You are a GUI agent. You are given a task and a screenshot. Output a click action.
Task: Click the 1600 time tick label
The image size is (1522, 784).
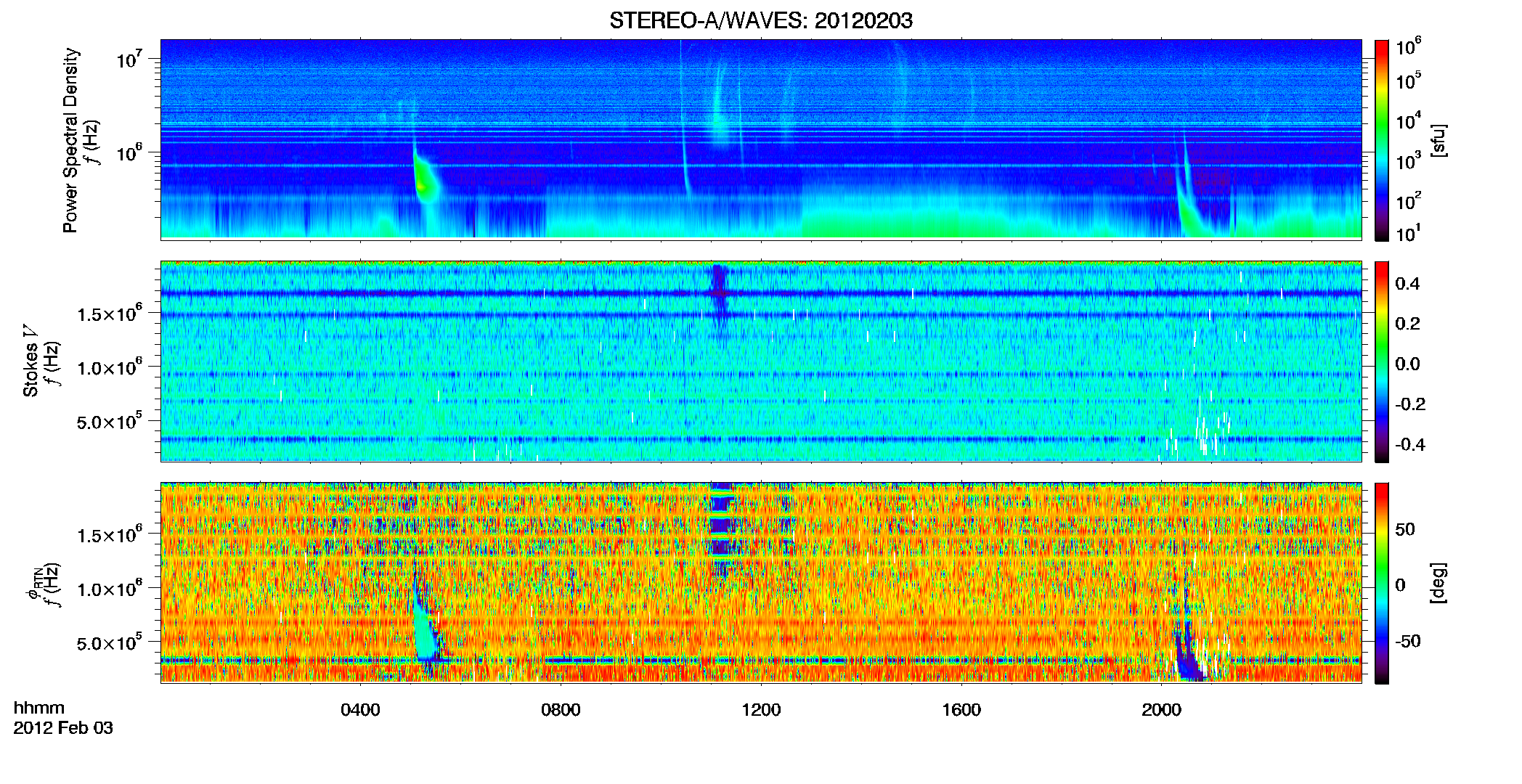coord(961,710)
